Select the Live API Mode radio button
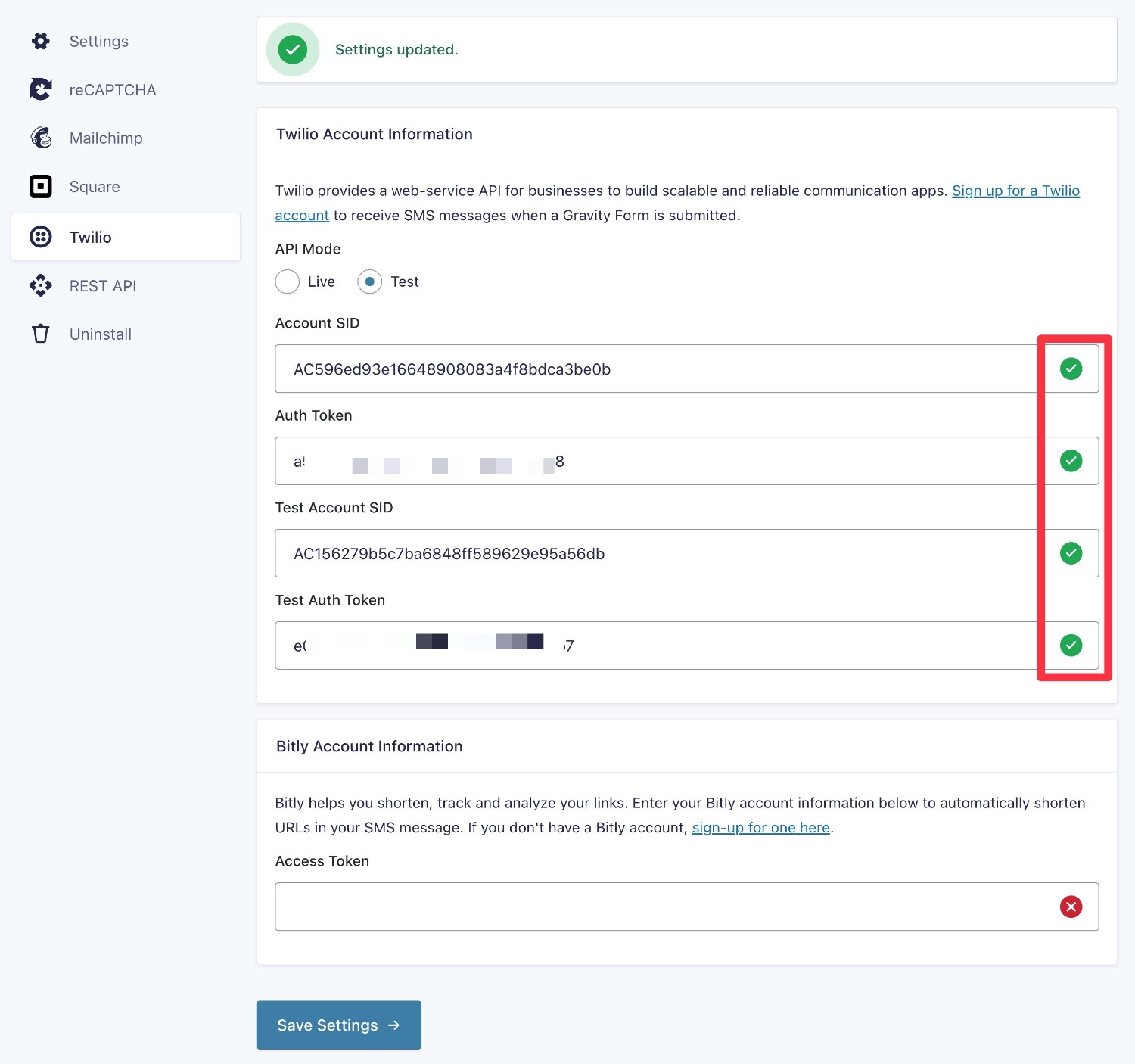1135x1064 pixels. tap(287, 282)
